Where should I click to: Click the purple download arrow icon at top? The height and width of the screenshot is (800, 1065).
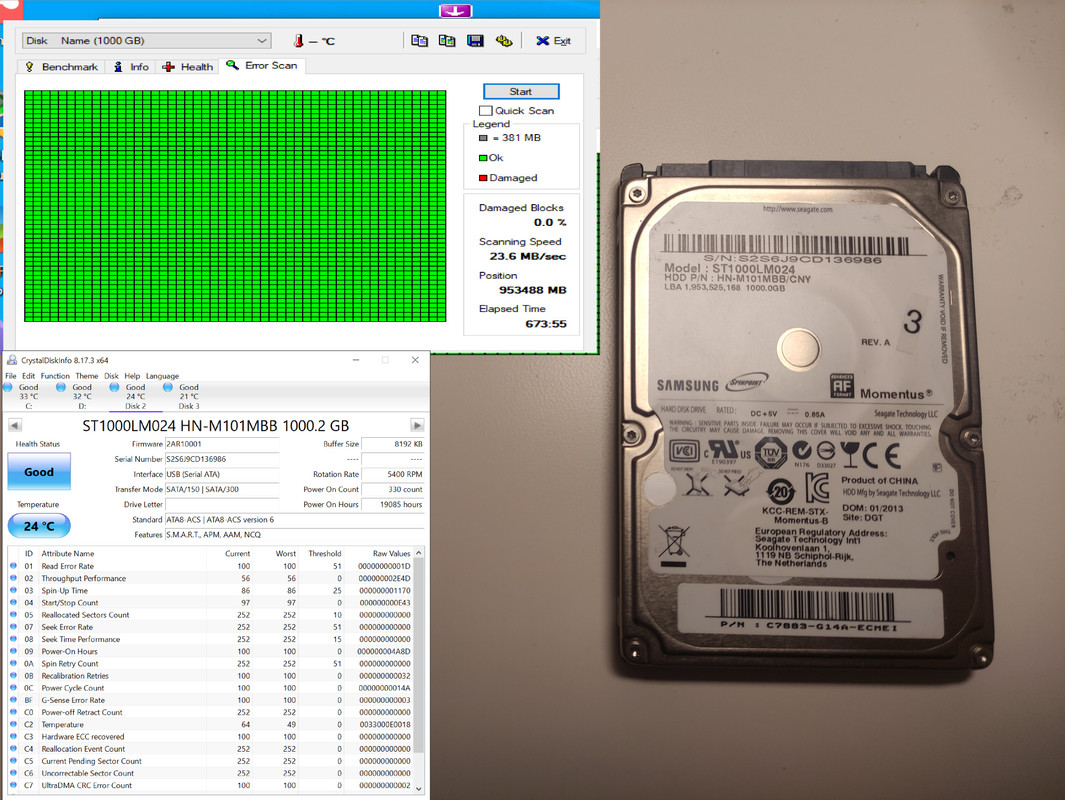(x=455, y=11)
